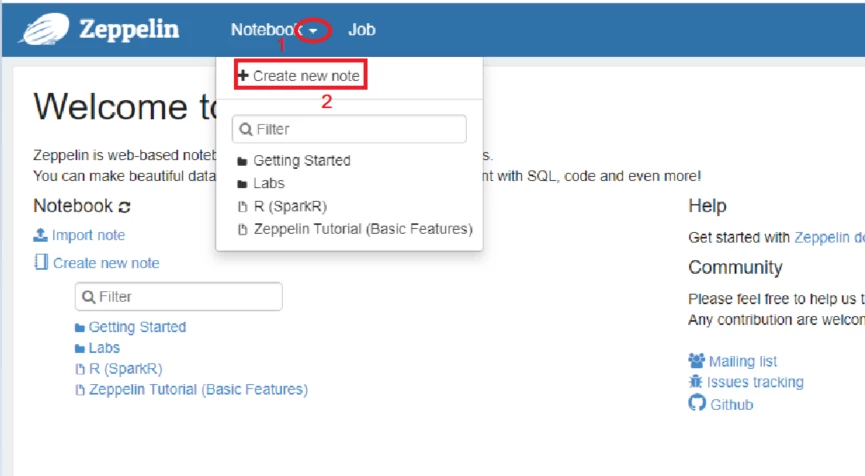Open Zeppelin Tutorial (Basic Features) from dropdown
The image size is (865, 476).
point(355,229)
